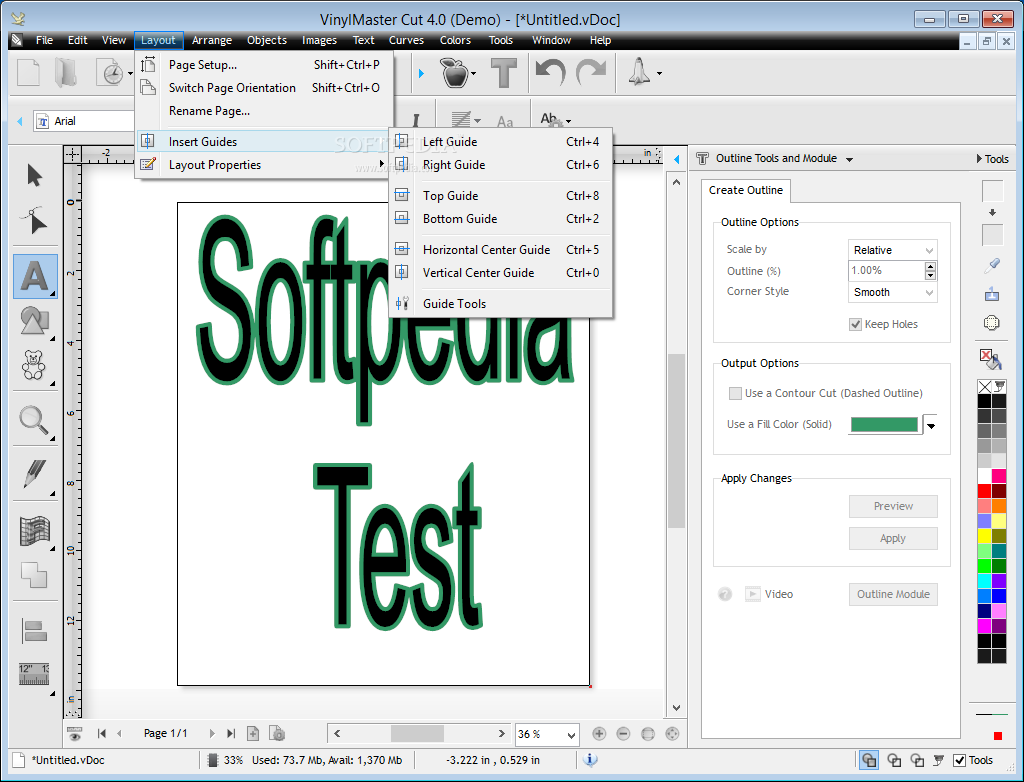Toggle the eye visibility icon near page controls
1024x782 pixels.
74,734
